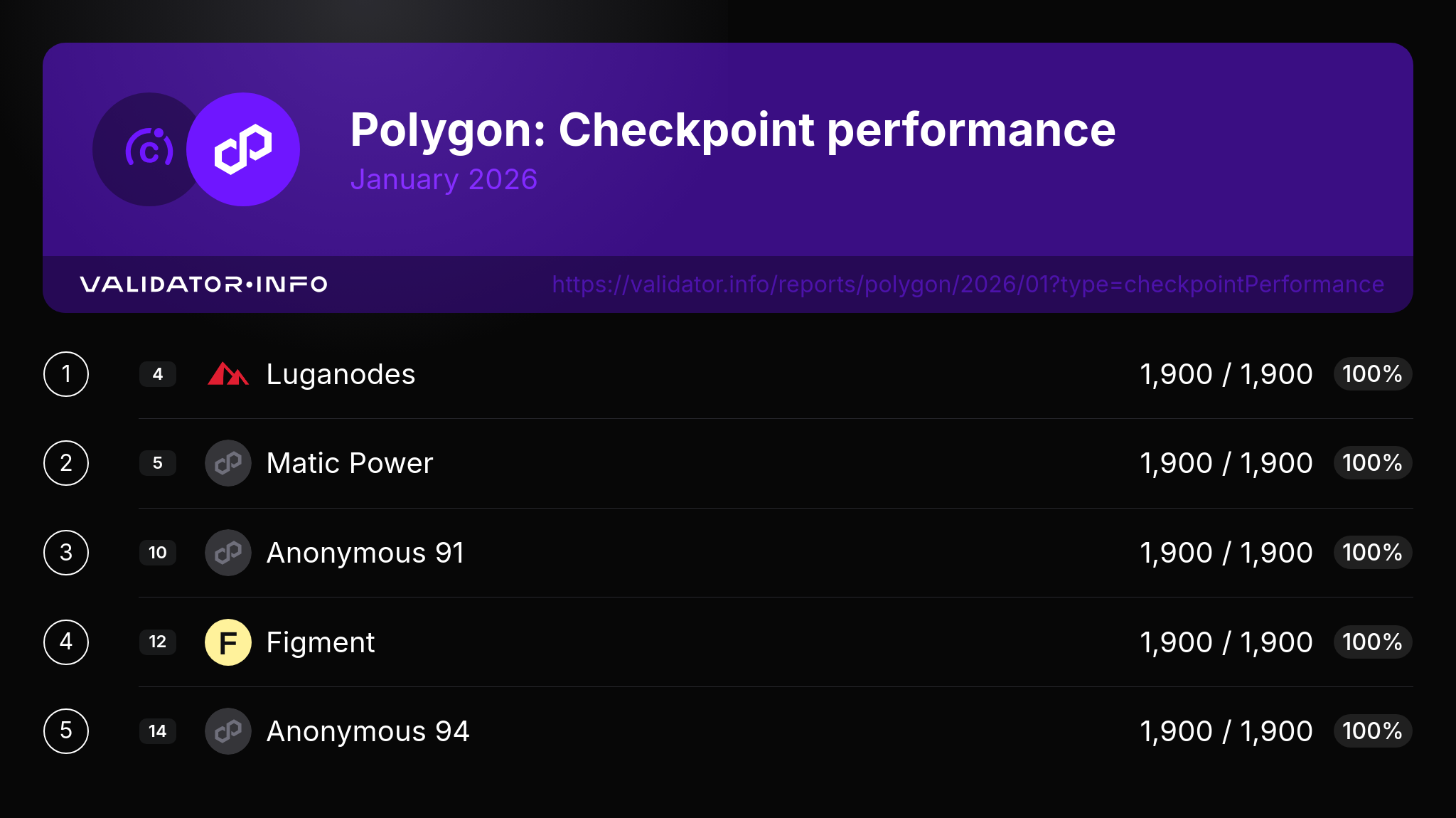Select the Figment validator name
The width and height of the screenshot is (1456, 818).
320,642
